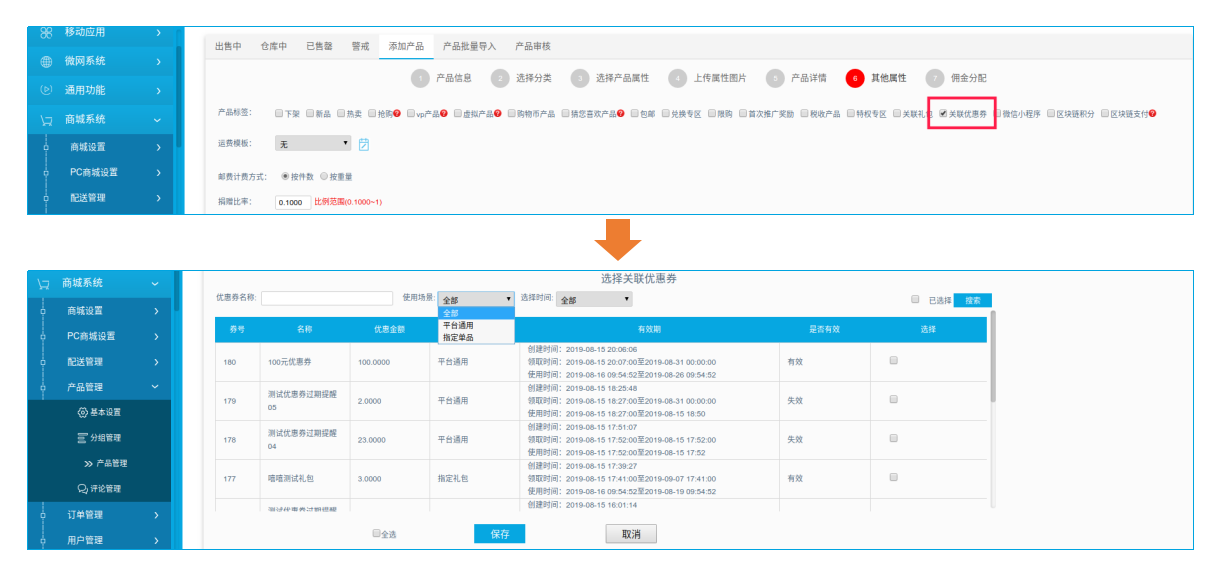
Task: Switch to the 仓库中 tab
Action: pyautogui.click(x=274, y=46)
